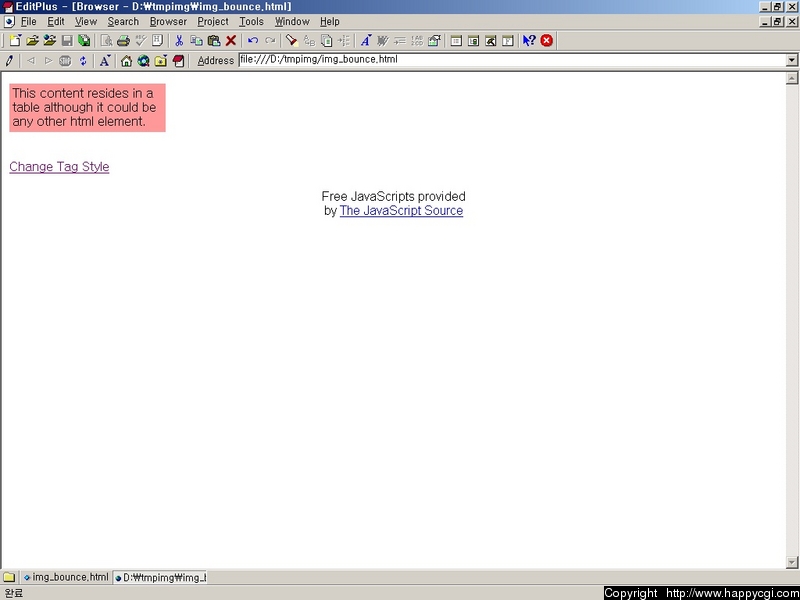
Task: Click the Context Help arrow-question icon
Action: pyautogui.click(x=529, y=41)
